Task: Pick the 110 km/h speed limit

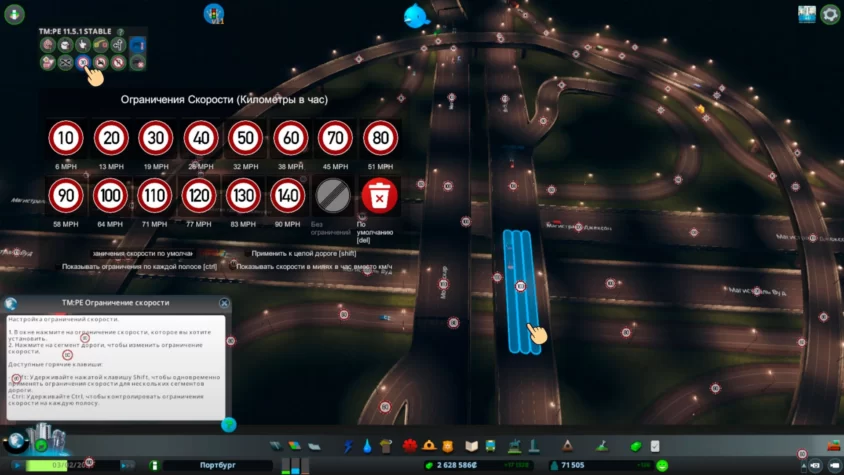Action: coord(154,195)
